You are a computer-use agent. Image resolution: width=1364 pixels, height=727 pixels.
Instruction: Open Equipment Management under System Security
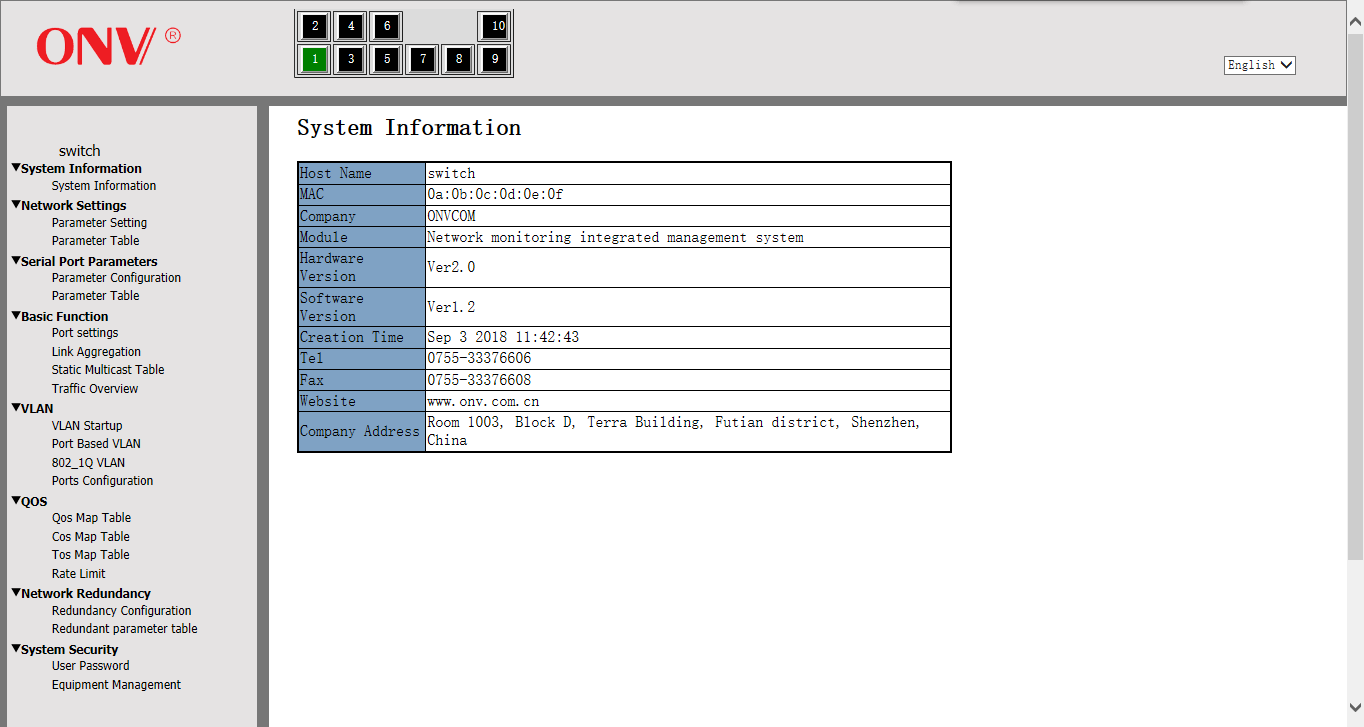point(116,685)
